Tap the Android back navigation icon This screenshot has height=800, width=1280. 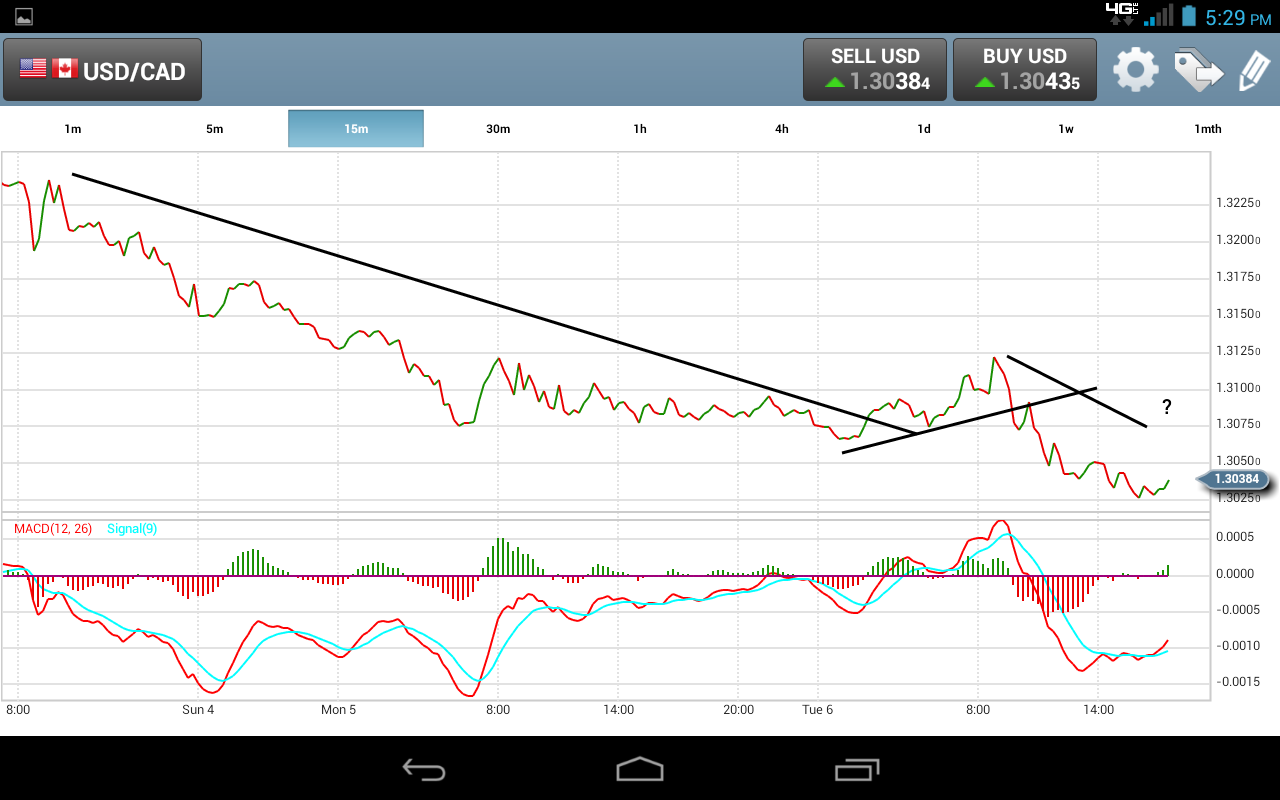click(423, 769)
